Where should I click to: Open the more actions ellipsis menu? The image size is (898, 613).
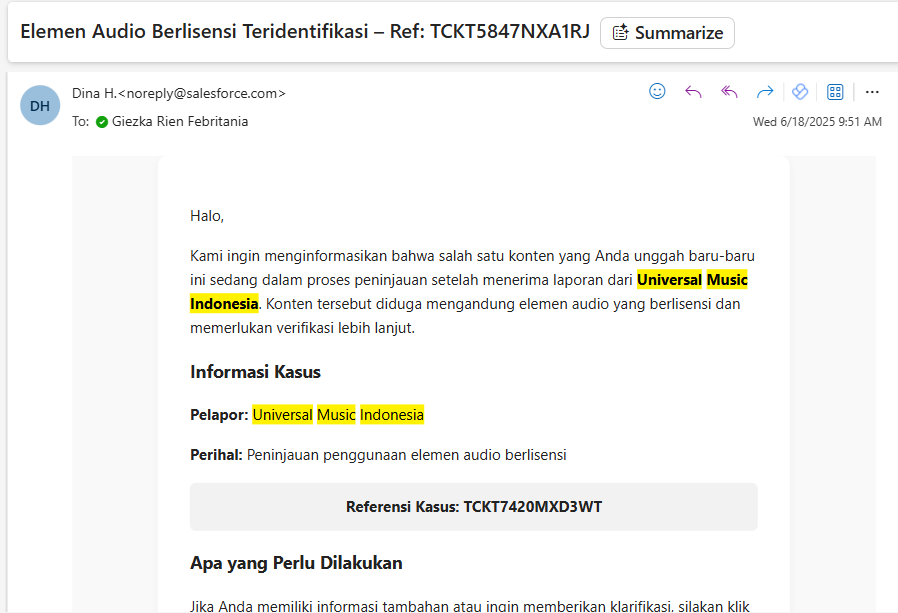[x=872, y=92]
